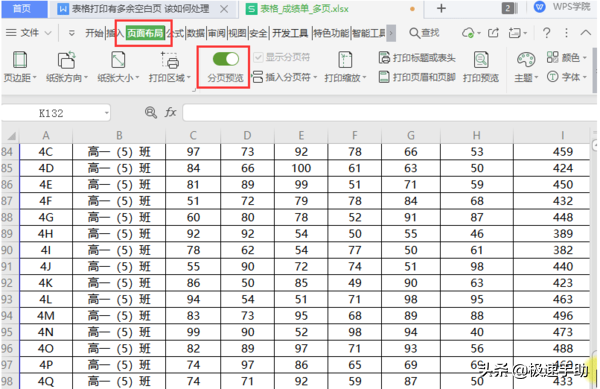Image resolution: width=600 pixels, height=389 pixels.
Task: Click the formula bar zoom magnifier icon
Action: [151, 112]
